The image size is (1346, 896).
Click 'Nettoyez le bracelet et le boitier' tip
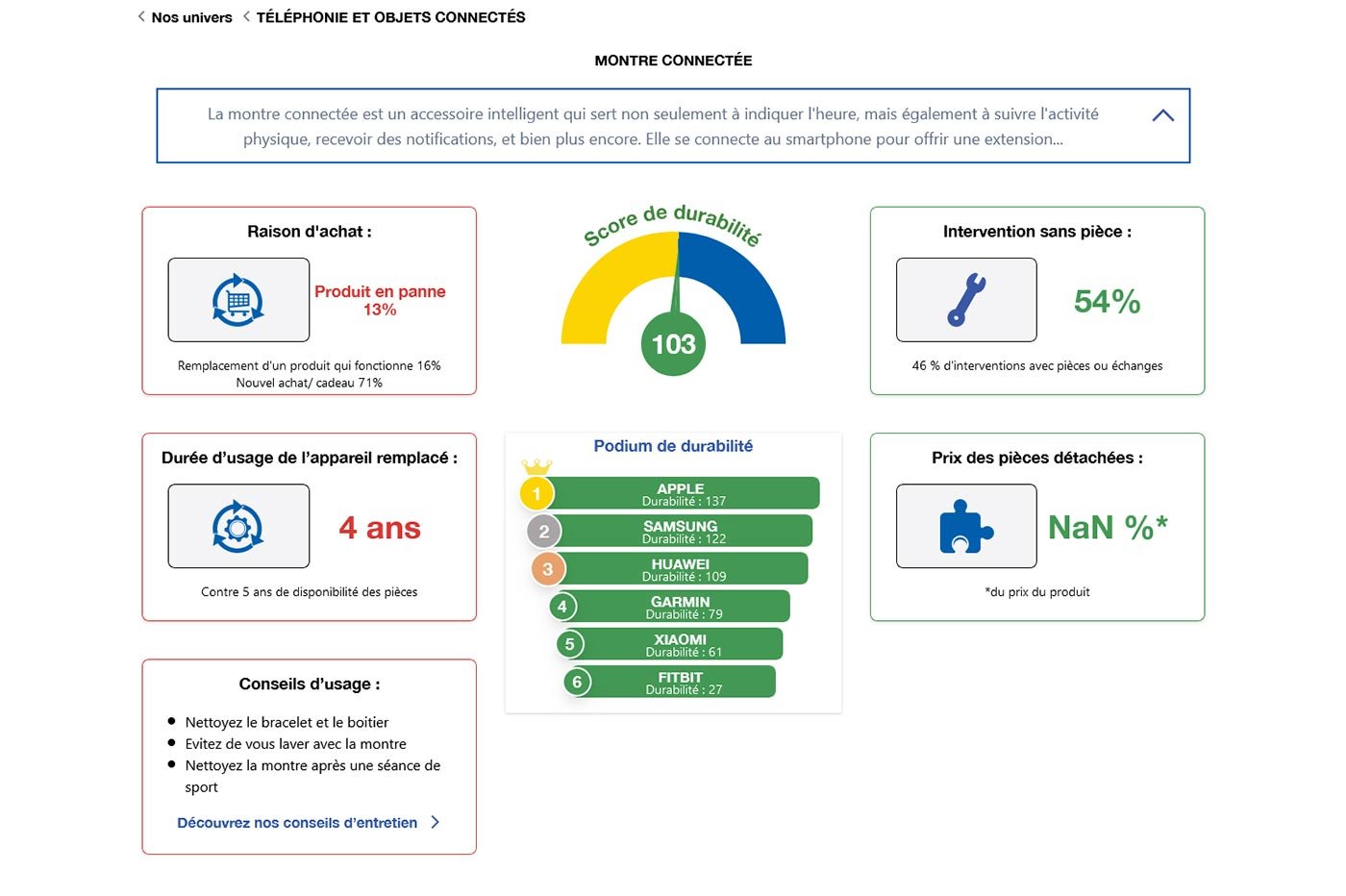pos(287,722)
